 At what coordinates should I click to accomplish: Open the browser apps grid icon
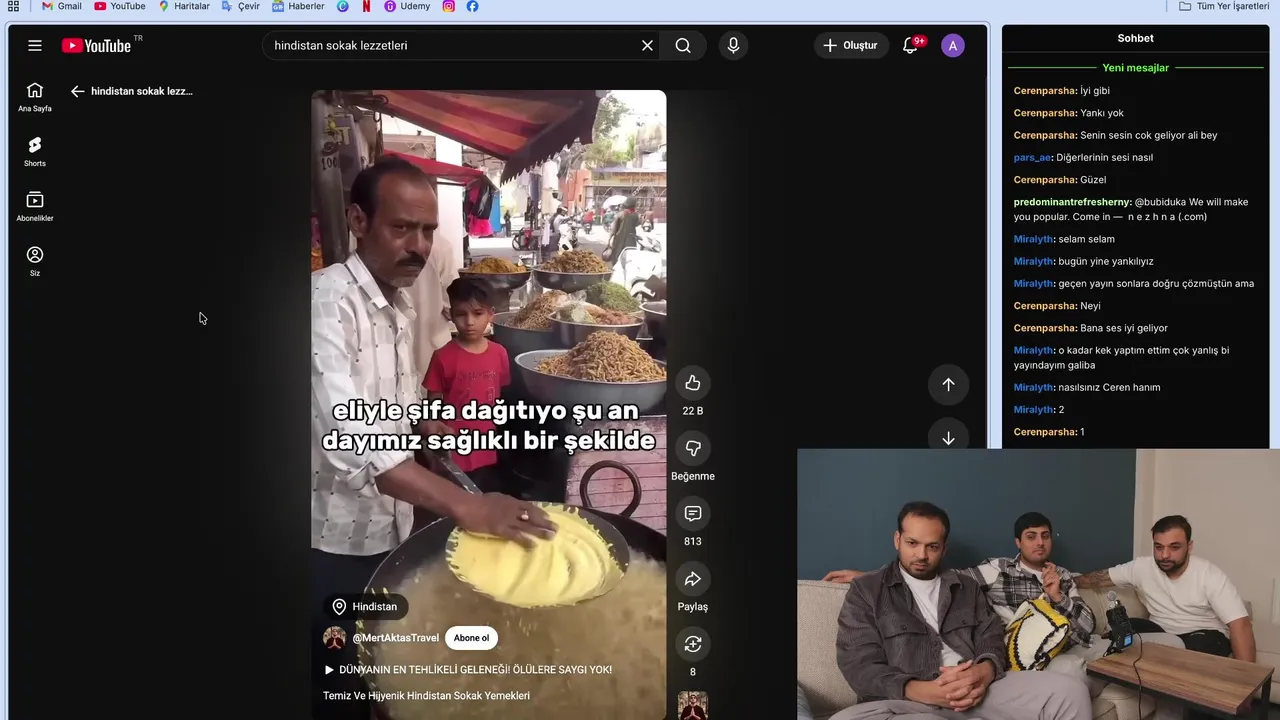click(13, 6)
